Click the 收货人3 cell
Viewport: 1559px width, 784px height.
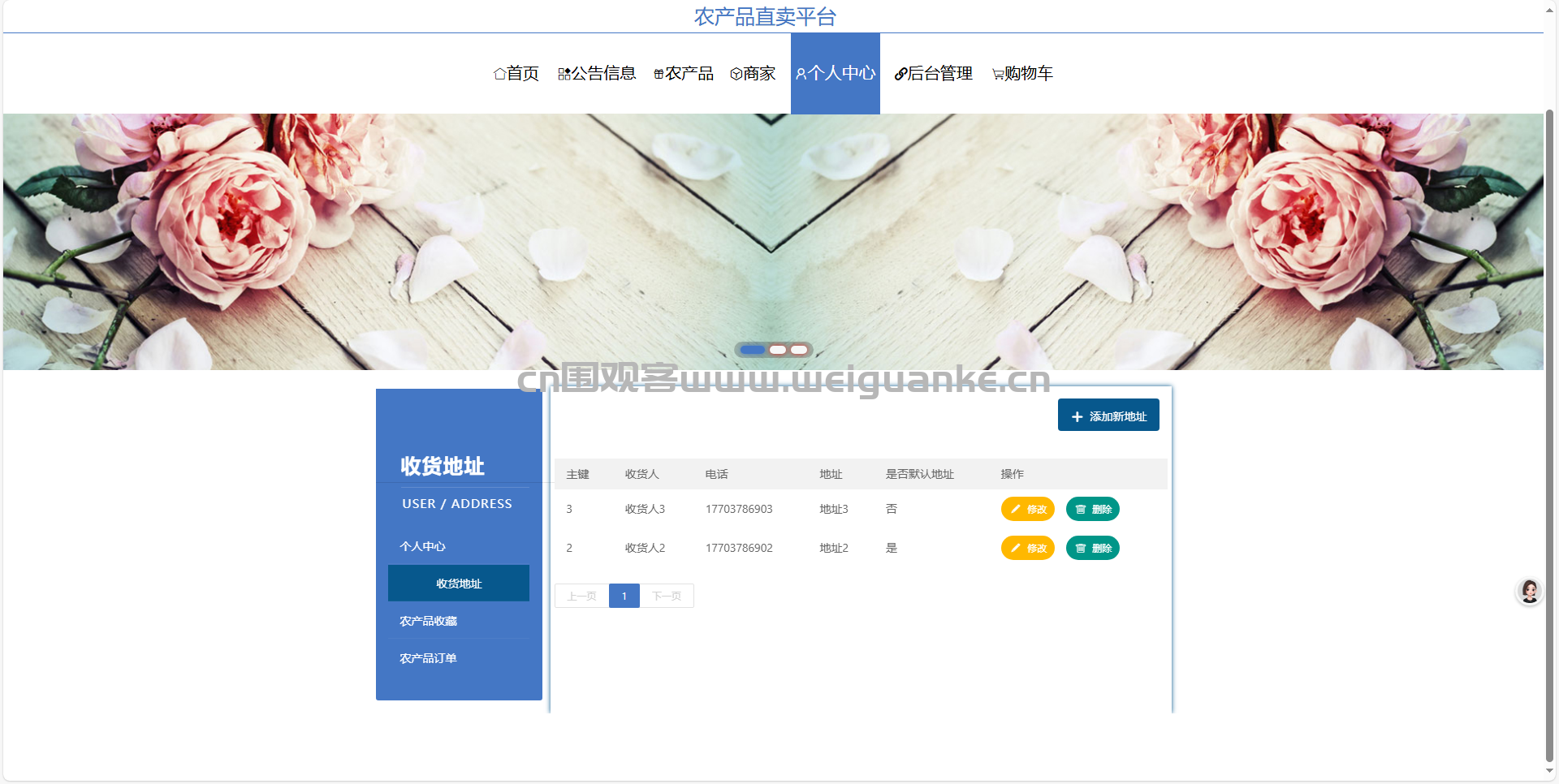(645, 509)
